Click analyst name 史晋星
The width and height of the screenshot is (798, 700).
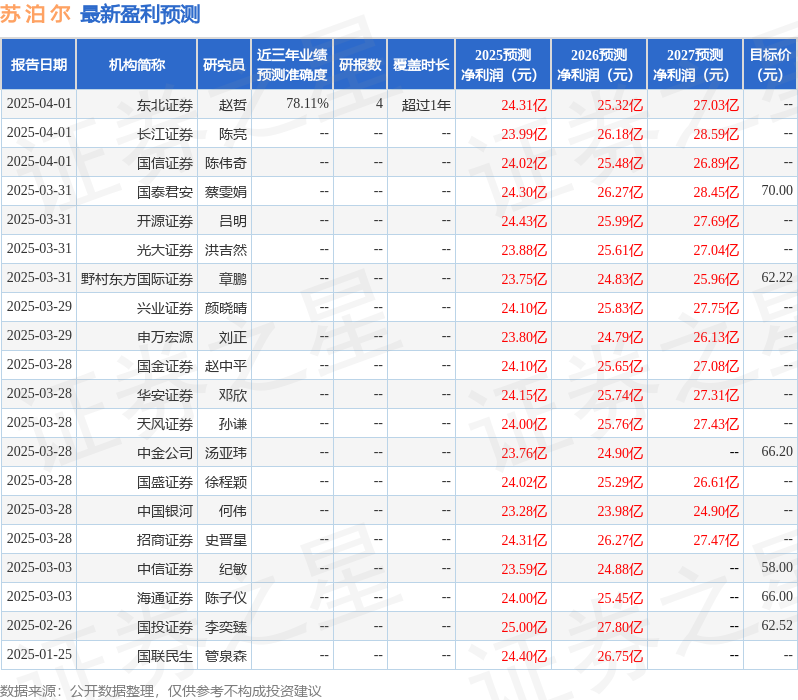[225, 541]
